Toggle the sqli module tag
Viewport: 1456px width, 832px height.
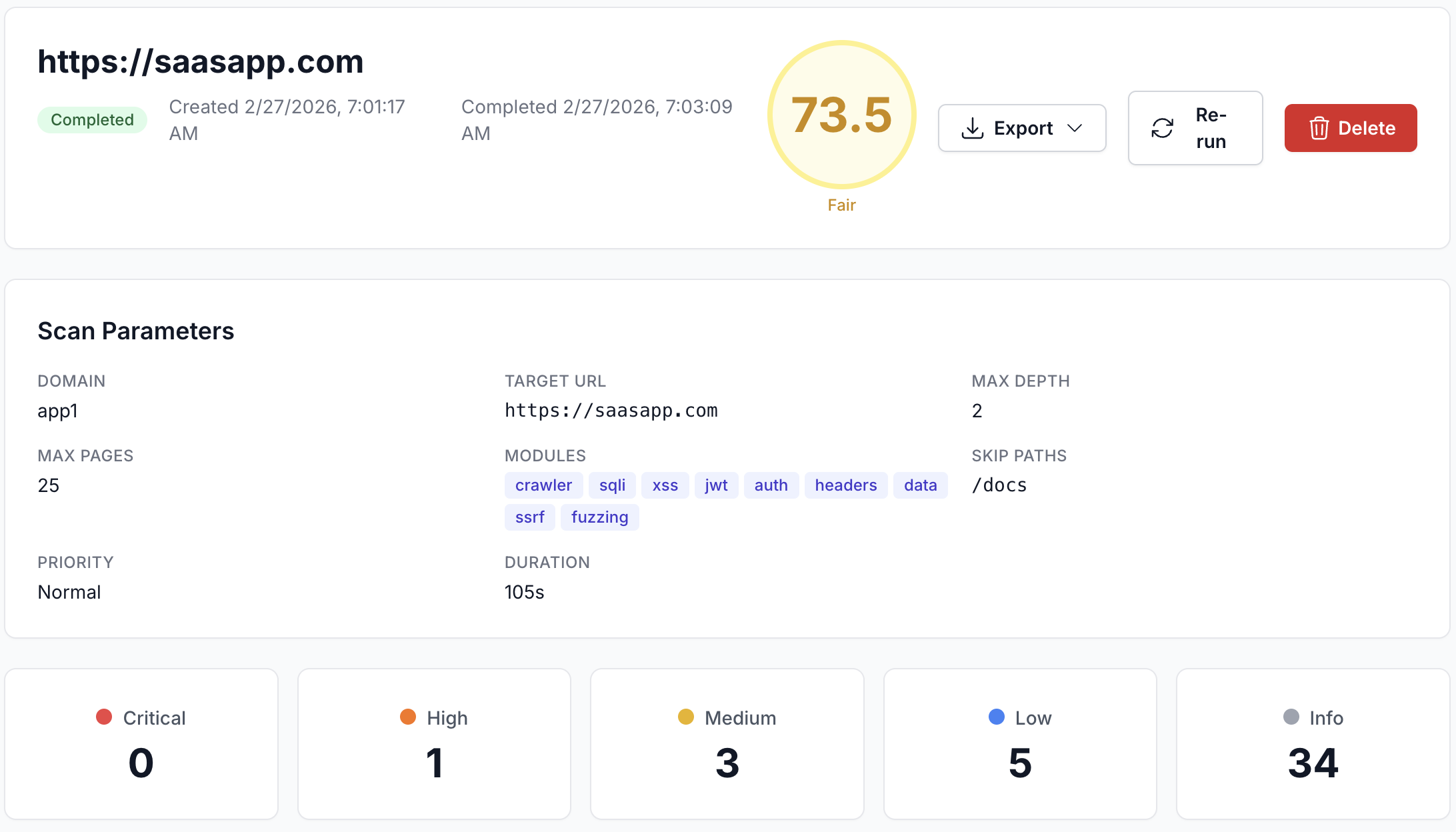click(612, 485)
